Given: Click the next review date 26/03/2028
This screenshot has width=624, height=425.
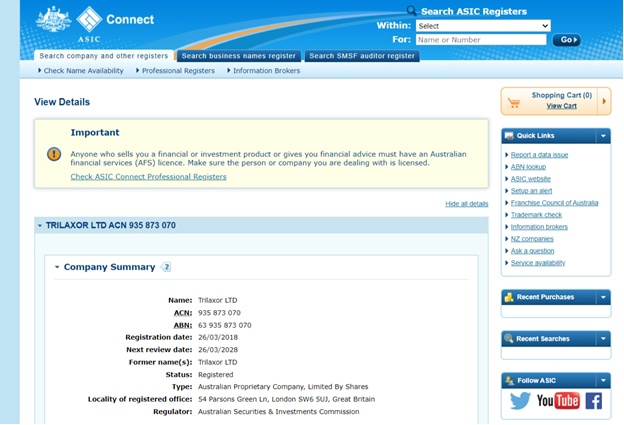Looking at the screenshot, I should pos(218,350).
